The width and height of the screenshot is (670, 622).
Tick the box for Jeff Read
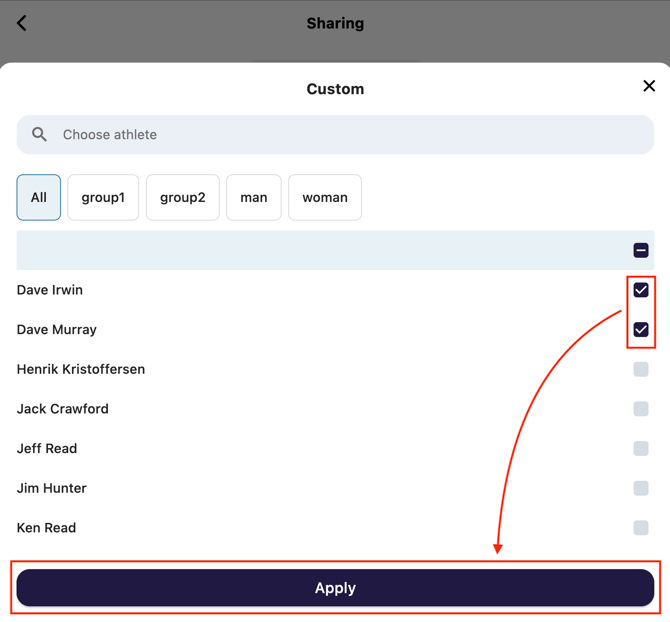tap(641, 448)
